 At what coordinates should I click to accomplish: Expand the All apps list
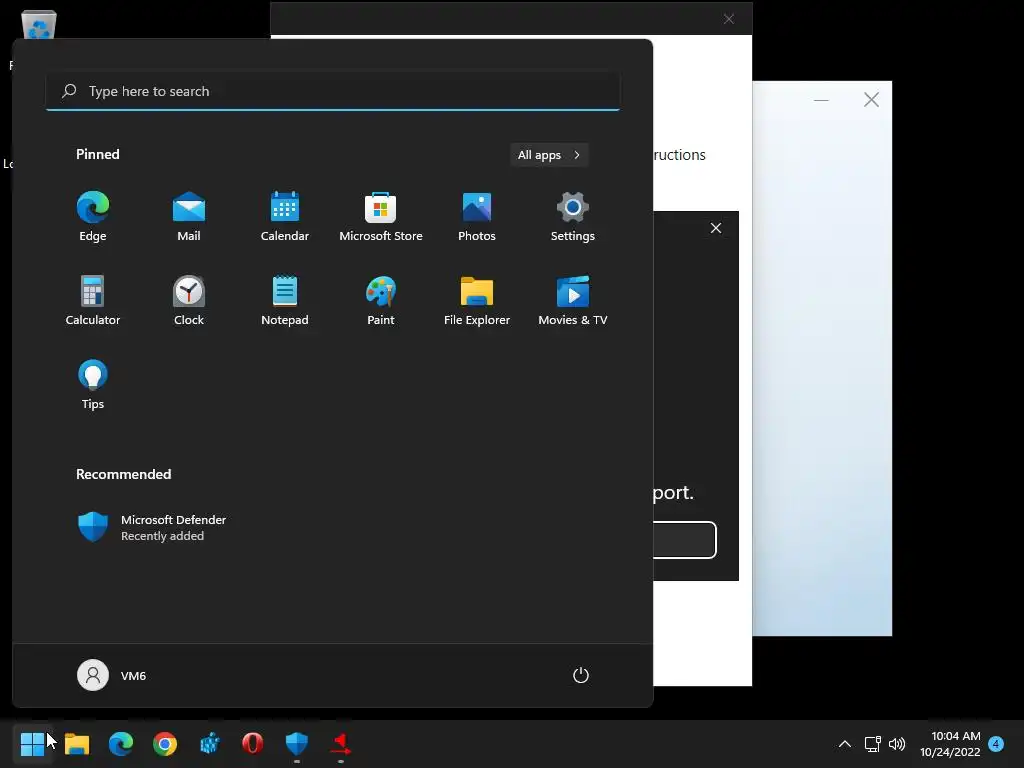(549, 155)
